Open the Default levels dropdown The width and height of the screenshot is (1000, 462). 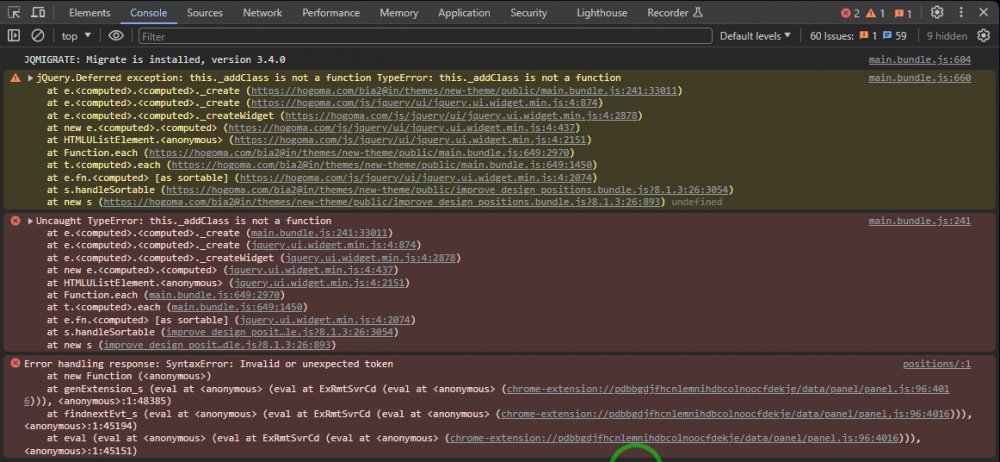point(755,36)
